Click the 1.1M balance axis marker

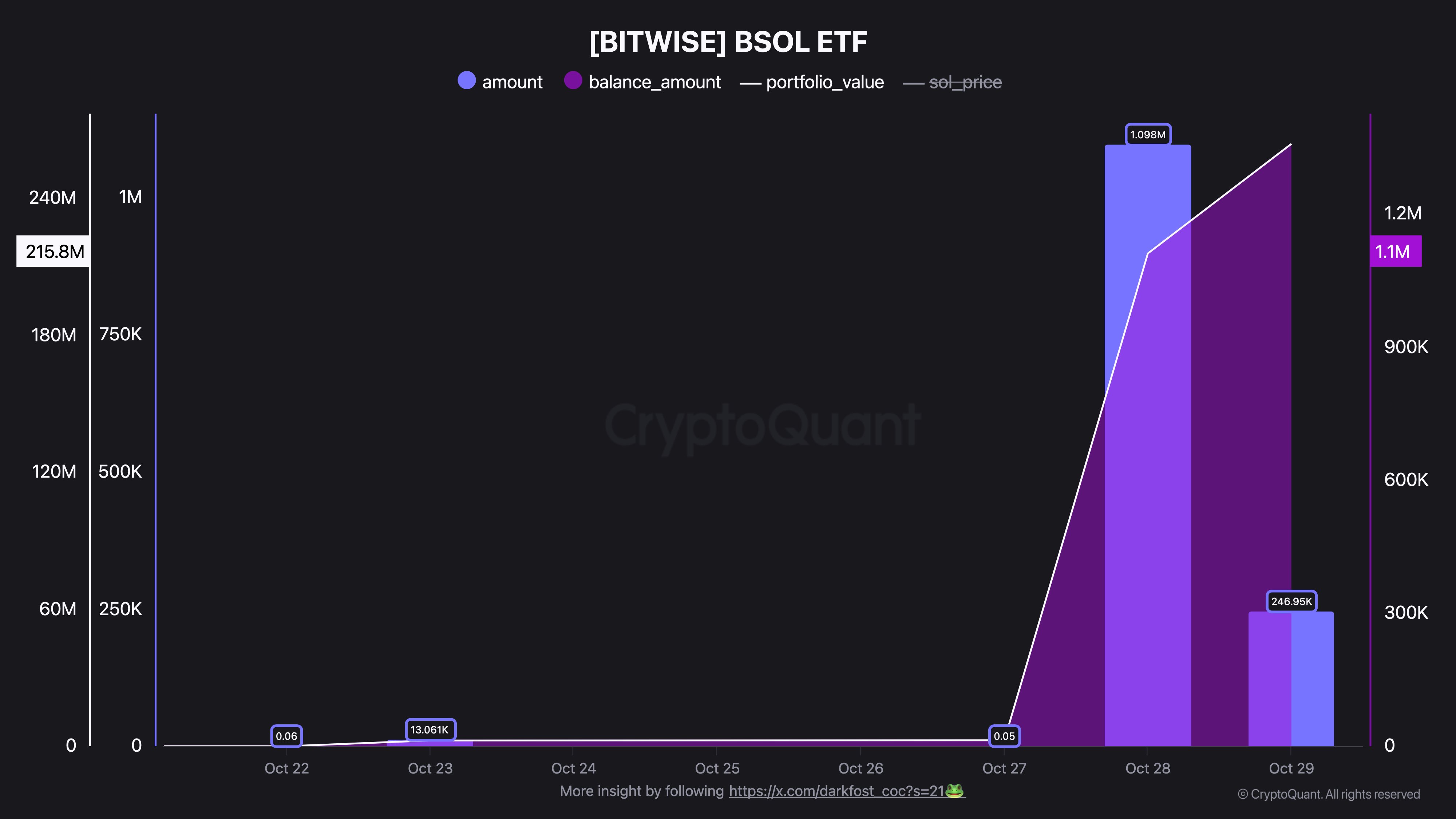[1394, 252]
